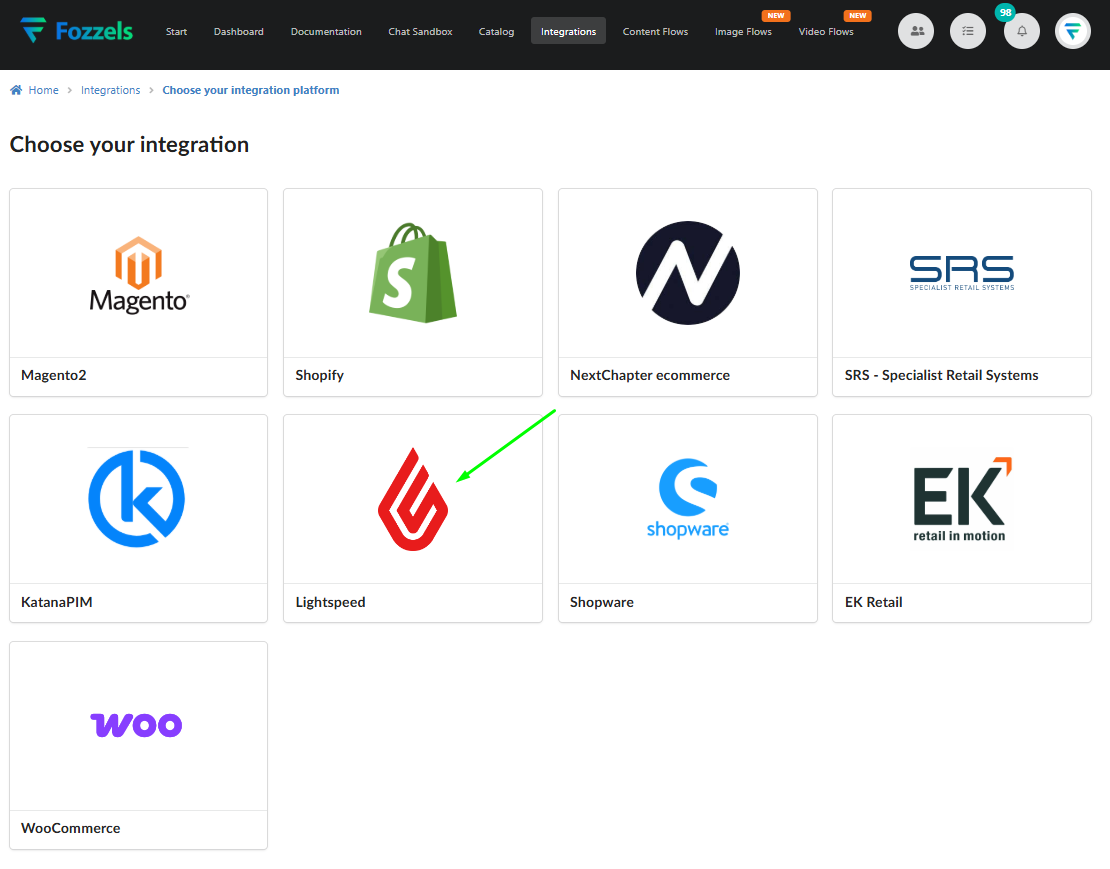The image size is (1110, 869).
Task: Click the WooCommerce card label
Action: pyautogui.click(x=71, y=828)
